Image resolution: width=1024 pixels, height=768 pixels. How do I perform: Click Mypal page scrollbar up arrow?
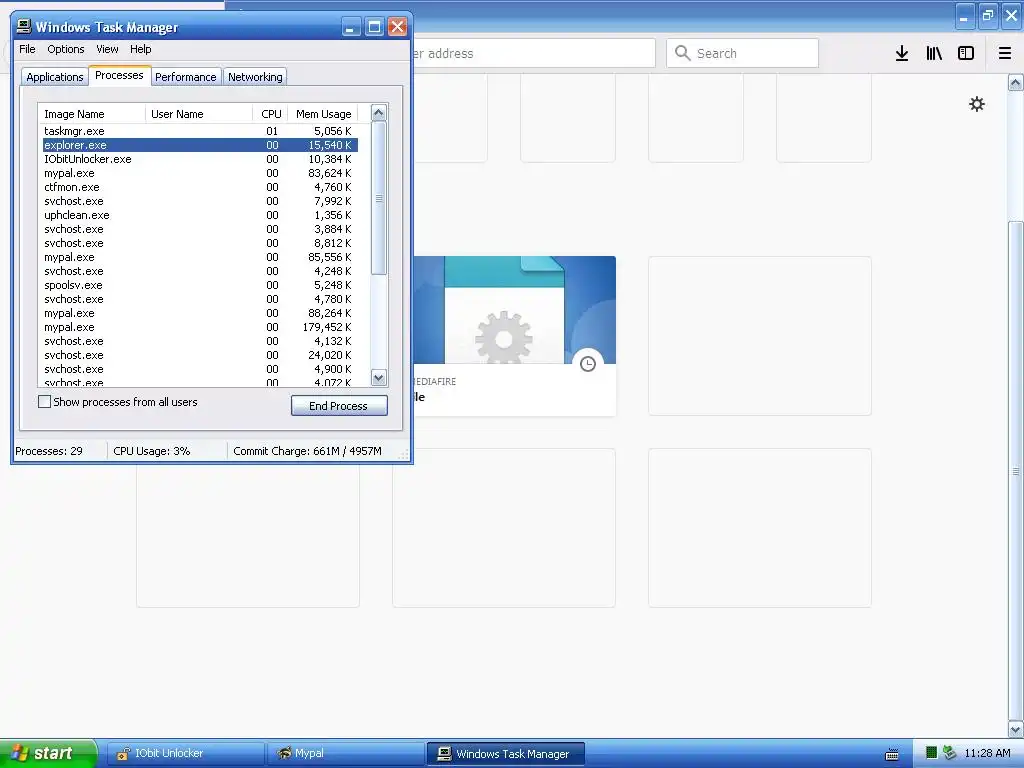pos(1016,82)
